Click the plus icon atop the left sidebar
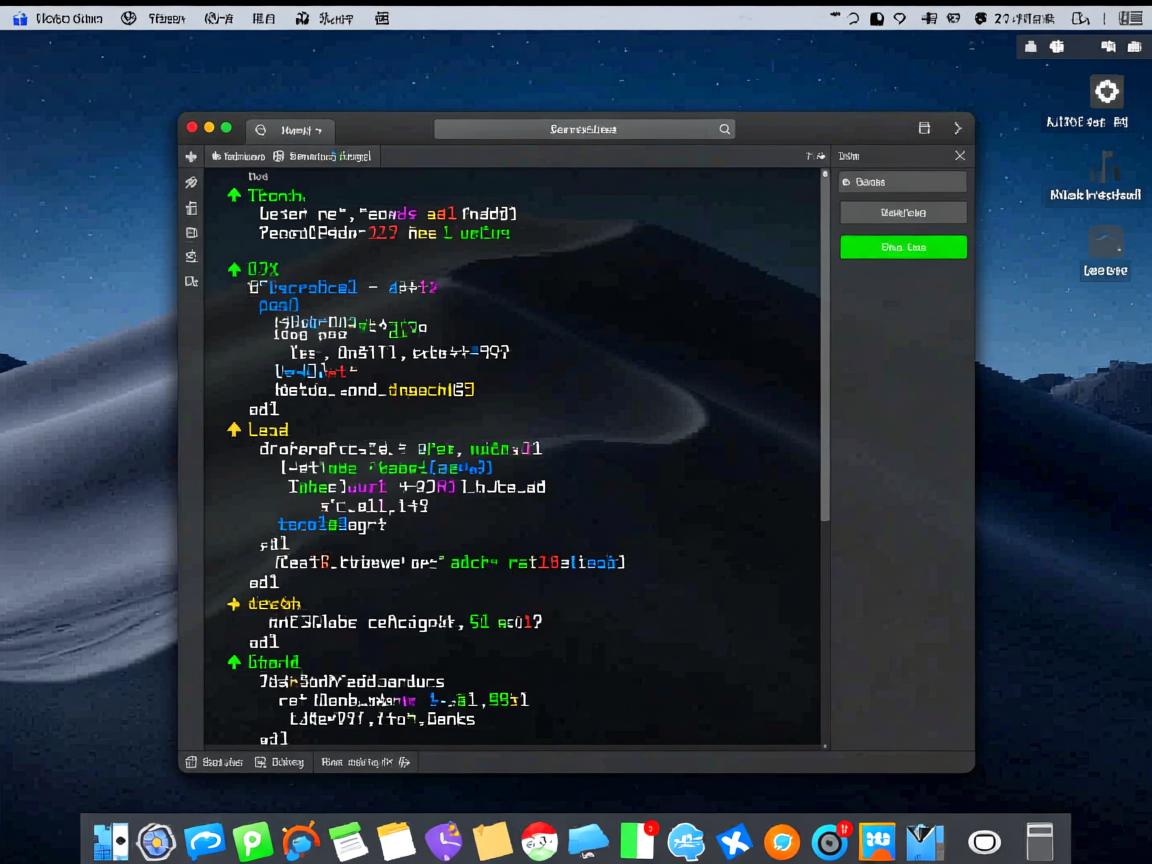 coord(191,157)
